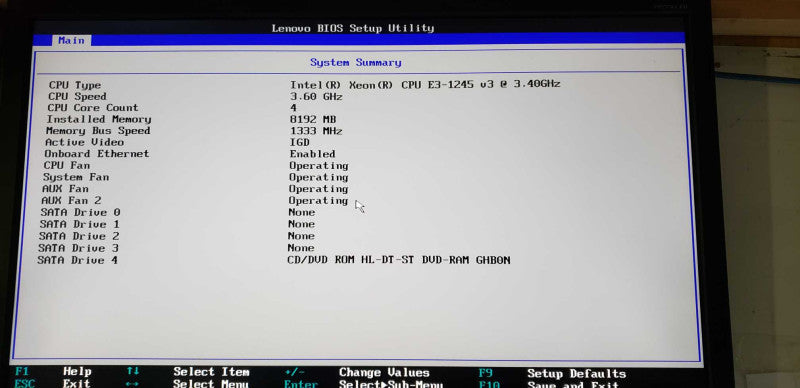Click the Enabled value for Onboard Ethernet
Viewport: 800px width, 388px height.
(312, 154)
